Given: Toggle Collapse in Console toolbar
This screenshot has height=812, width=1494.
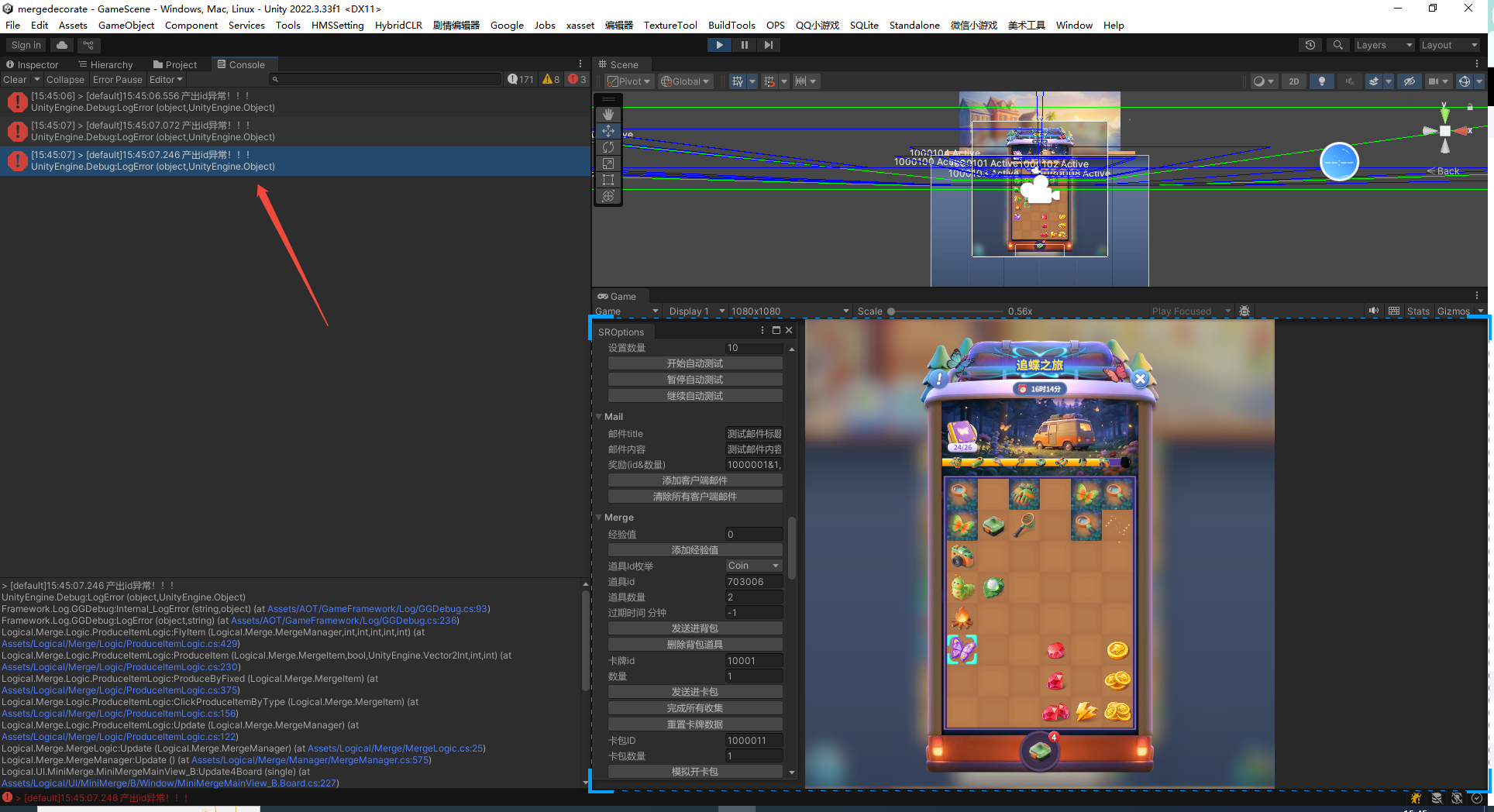Looking at the screenshot, I should pyautogui.click(x=65, y=80).
